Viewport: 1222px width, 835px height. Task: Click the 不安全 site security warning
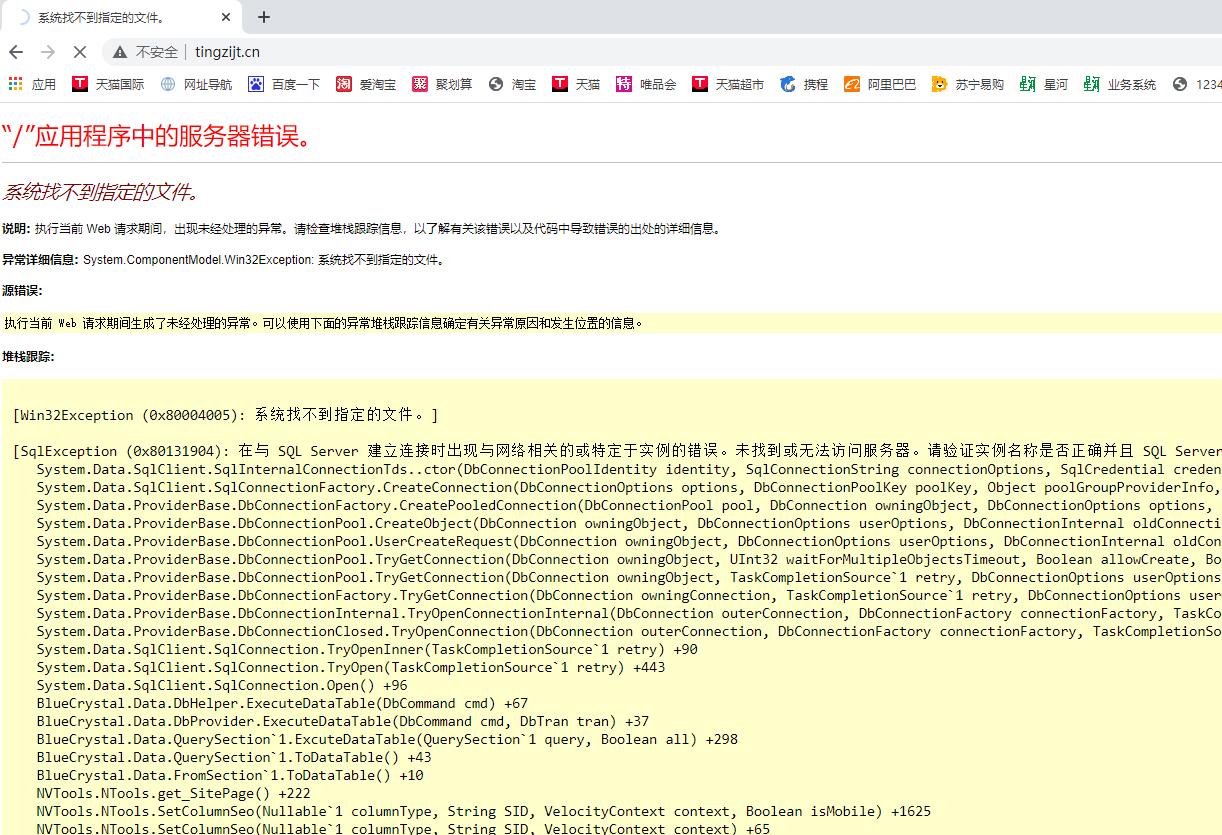coord(145,52)
